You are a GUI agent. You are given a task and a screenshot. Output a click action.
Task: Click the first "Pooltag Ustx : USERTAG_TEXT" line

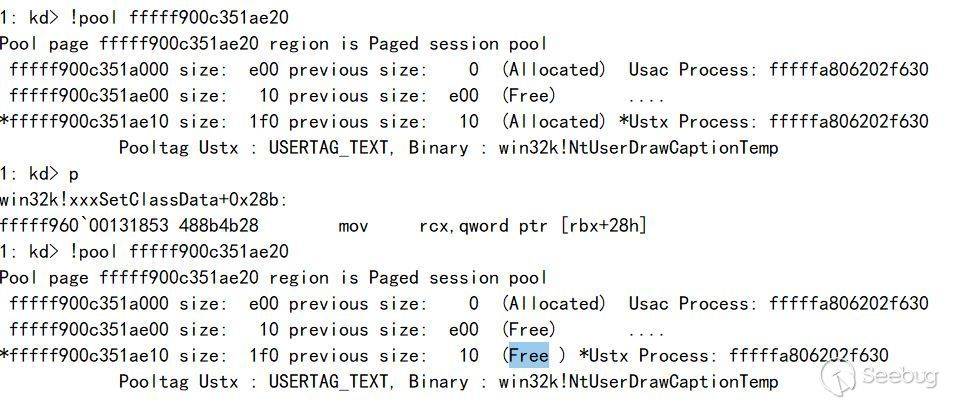click(253, 147)
